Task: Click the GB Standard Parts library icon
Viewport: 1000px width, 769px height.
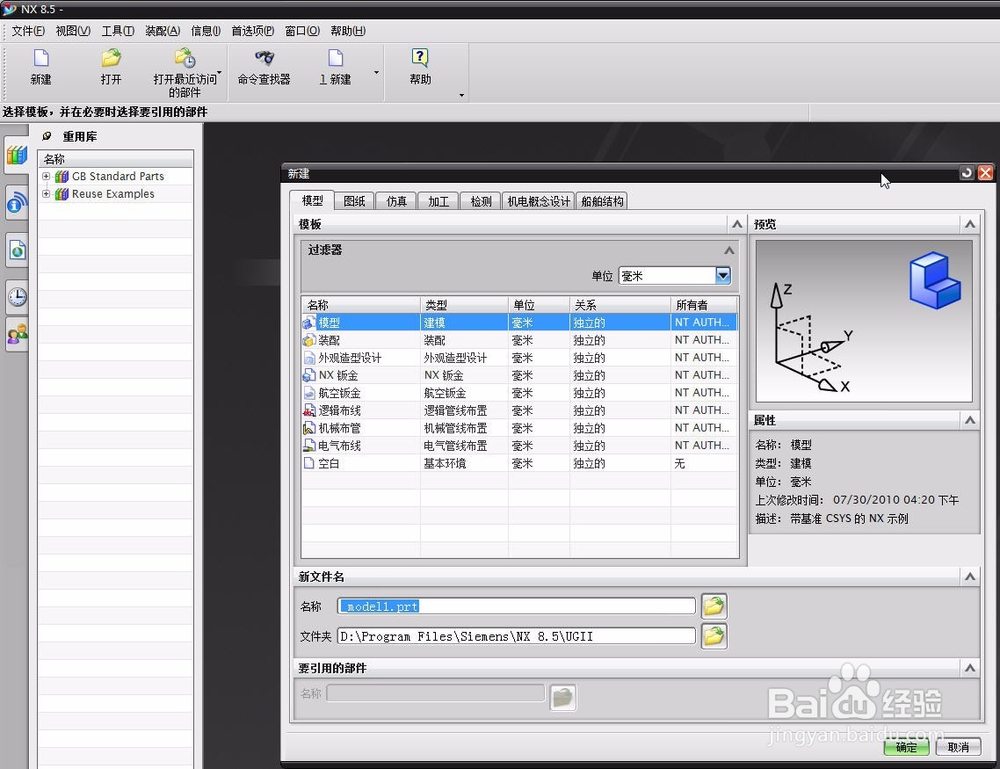Action: pos(62,177)
